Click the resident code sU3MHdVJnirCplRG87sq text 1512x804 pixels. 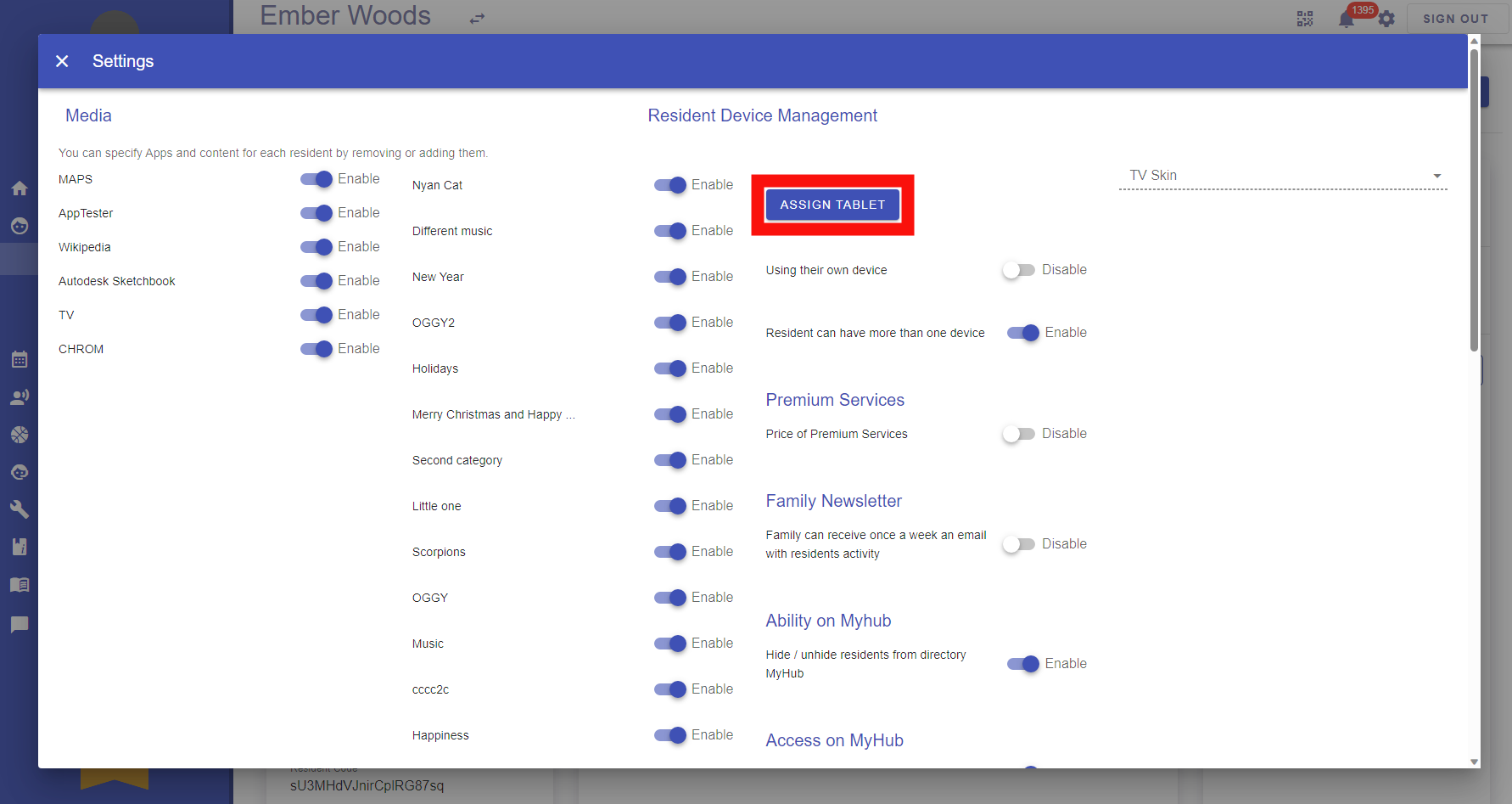367,785
